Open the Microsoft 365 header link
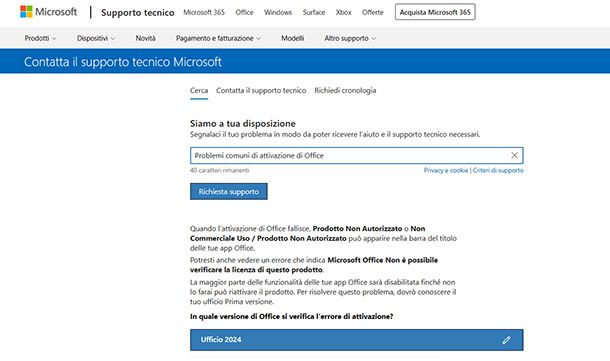 (x=204, y=12)
